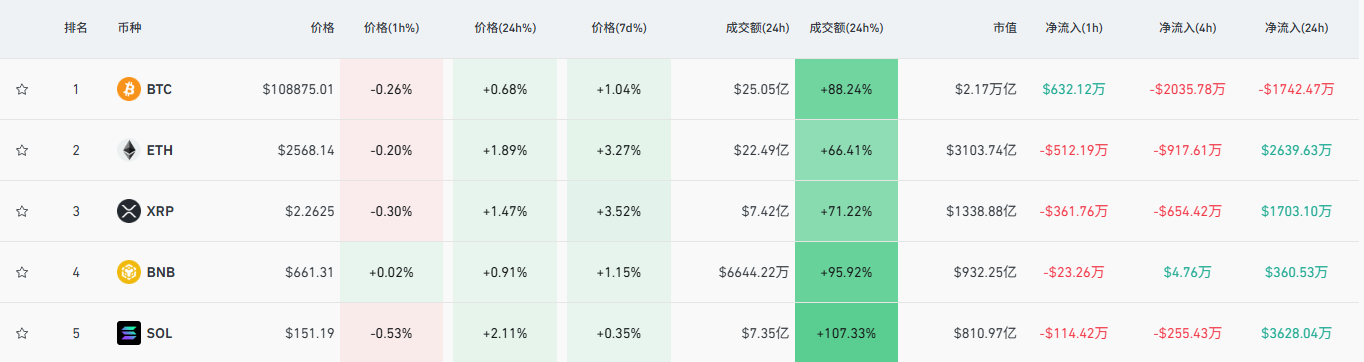Open the SOL coin name link
The height and width of the screenshot is (362, 1364).
(159, 333)
